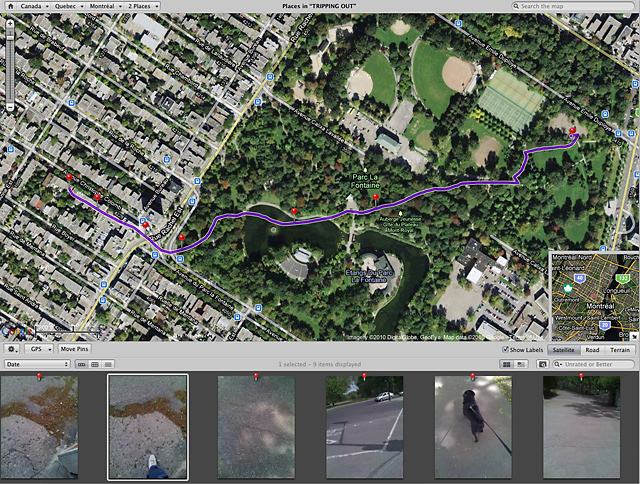Click the Move Pins button
The width and height of the screenshot is (640, 484).
[74, 349]
